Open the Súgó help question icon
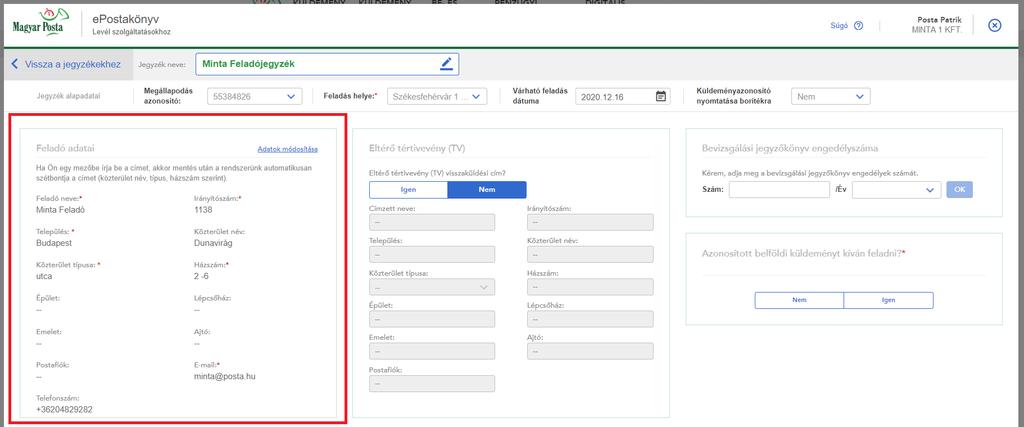 (x=858, y=26)
